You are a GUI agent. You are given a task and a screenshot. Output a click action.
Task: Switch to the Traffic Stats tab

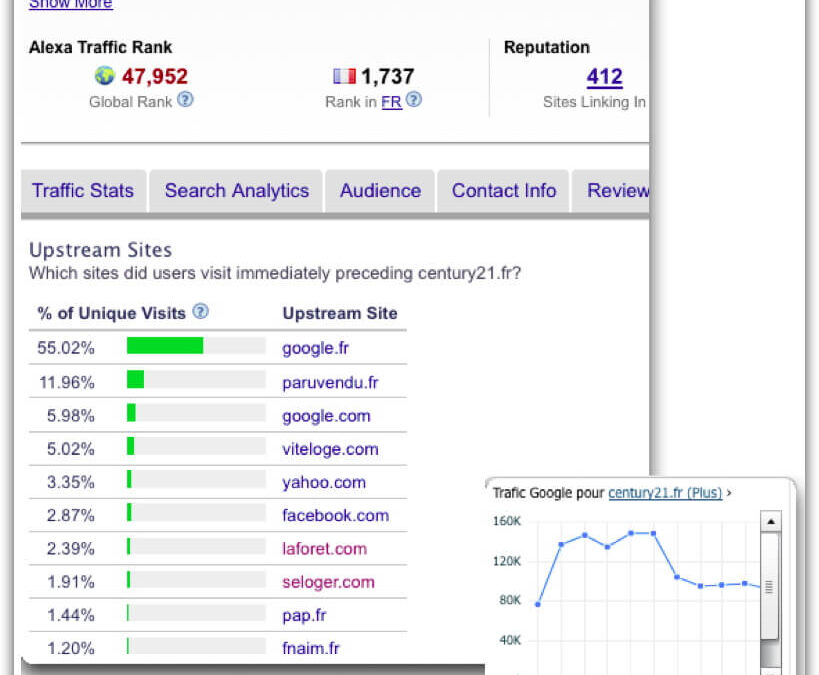tap(83, 191)
